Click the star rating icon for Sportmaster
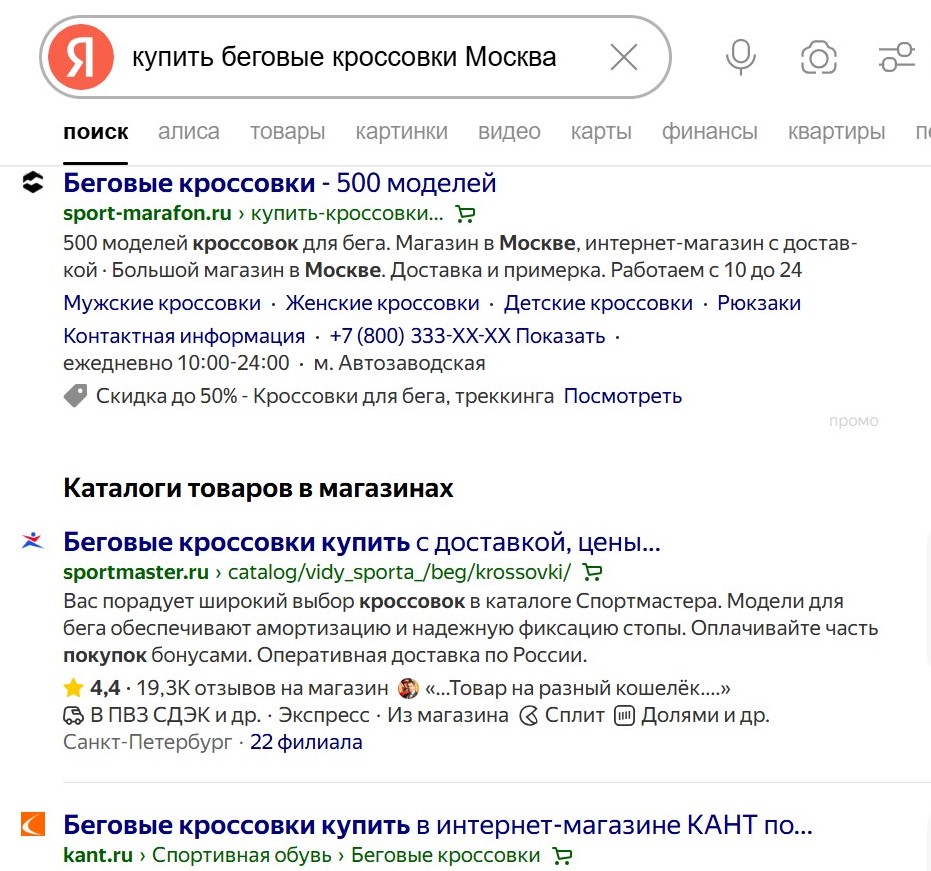Viewport: 931px width, 871px height. [x=73, y=687]
